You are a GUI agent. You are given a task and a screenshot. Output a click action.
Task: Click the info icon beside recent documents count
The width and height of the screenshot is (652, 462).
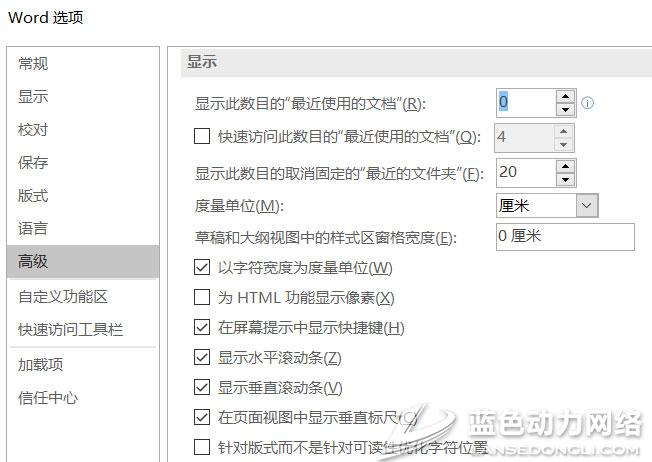point(587,103)
